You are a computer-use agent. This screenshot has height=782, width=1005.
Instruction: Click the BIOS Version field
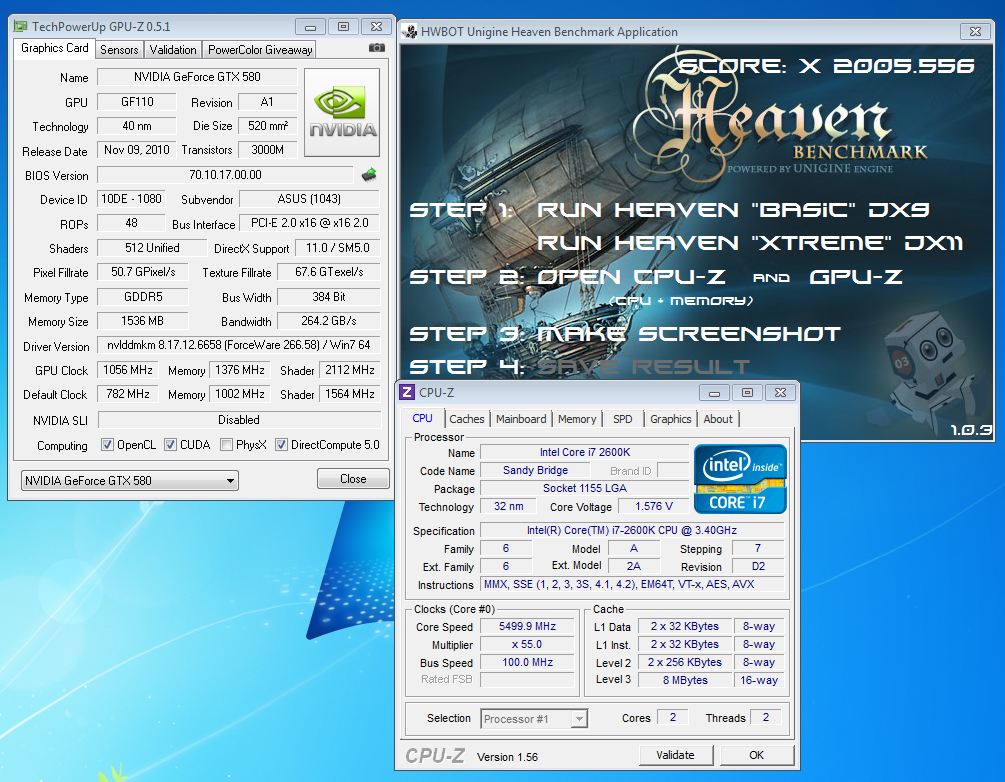[x=225, y=175]
